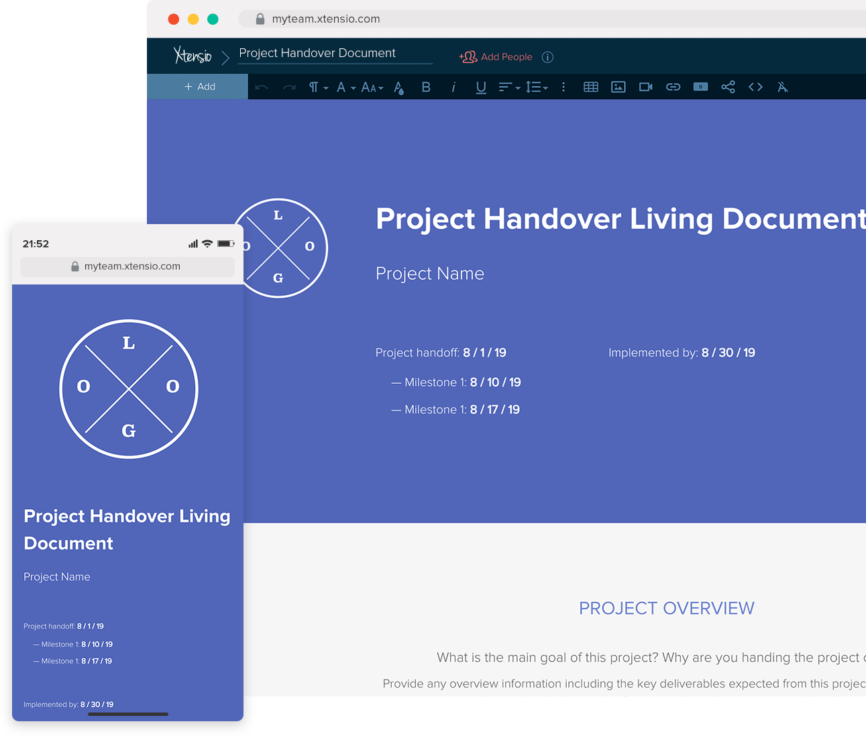
Task: Open the text alignment dropdown
Action: pyautogui.click(x=510, y=87)
